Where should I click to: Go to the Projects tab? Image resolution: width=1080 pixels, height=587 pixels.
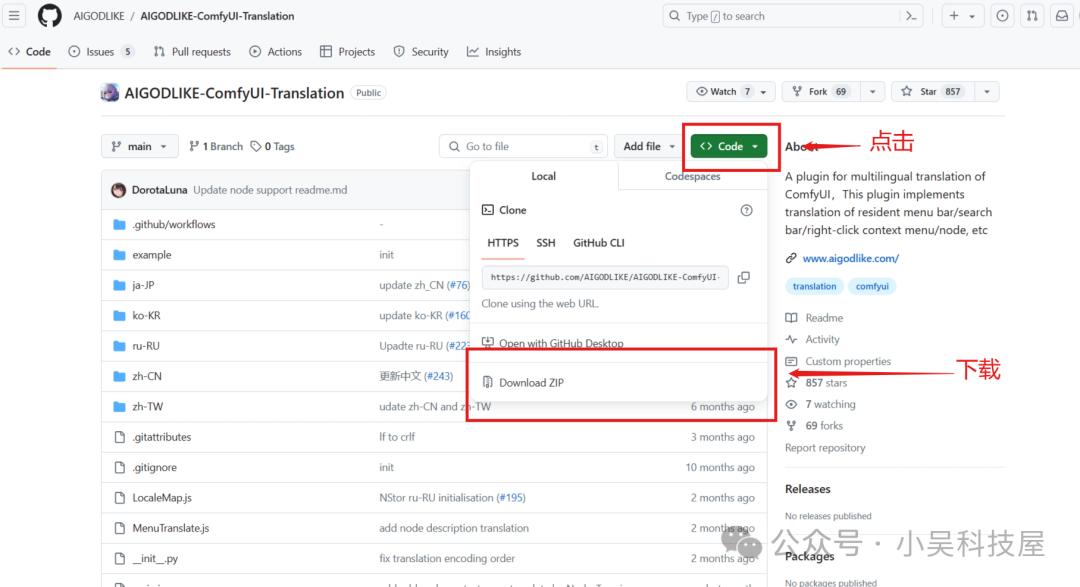pyautogui.click(x=348, y=52)
